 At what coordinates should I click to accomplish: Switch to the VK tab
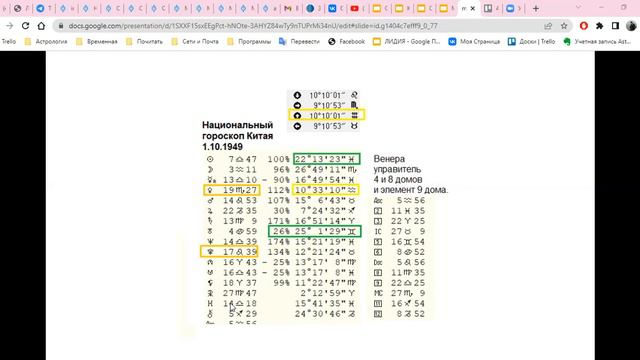coord(336,8)
